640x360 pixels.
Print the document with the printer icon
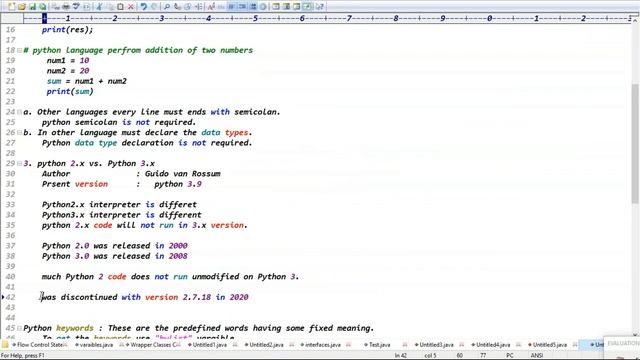[x=66, y=7]
